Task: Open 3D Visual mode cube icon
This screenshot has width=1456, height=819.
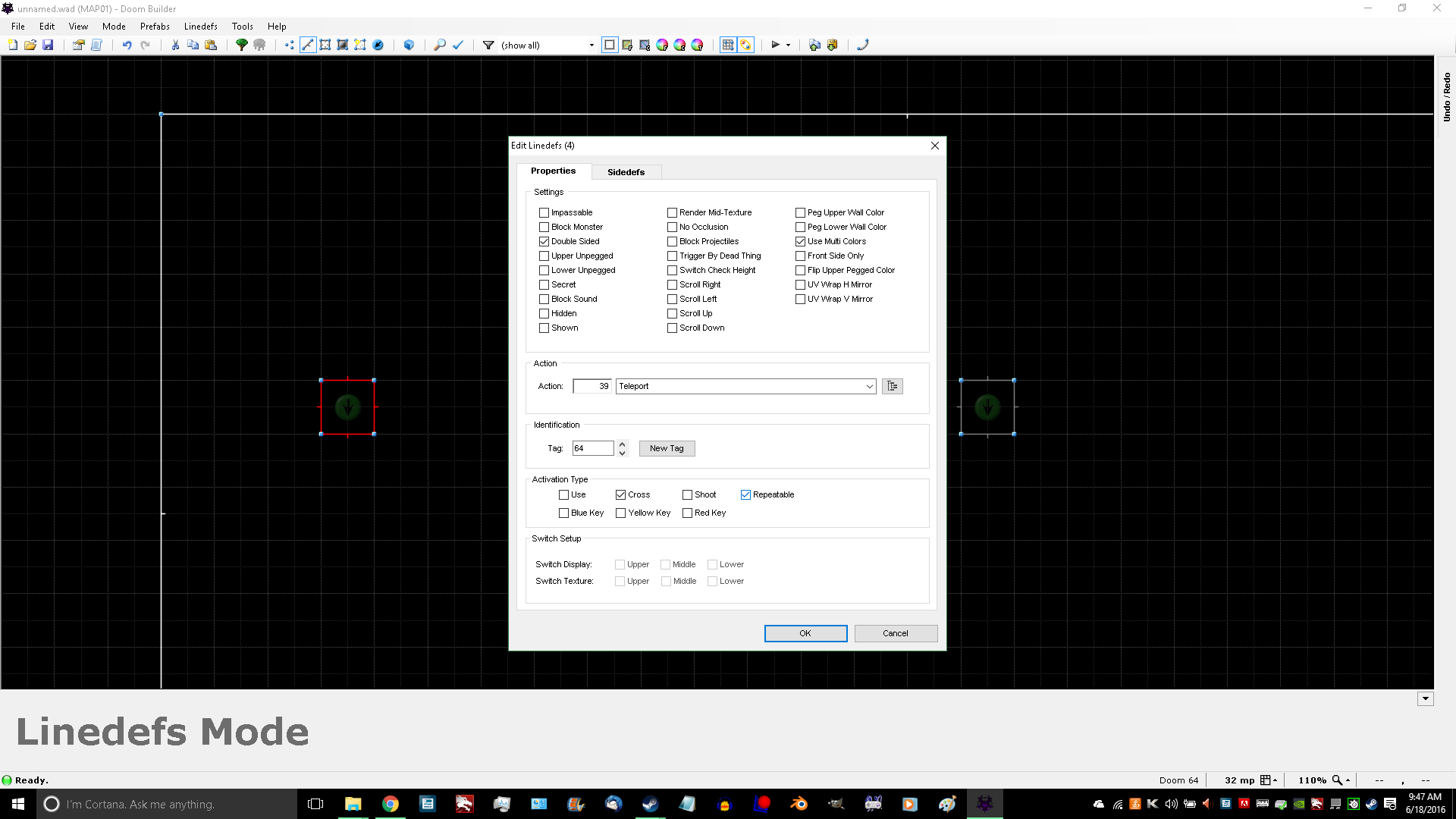Action: (409, 45)
